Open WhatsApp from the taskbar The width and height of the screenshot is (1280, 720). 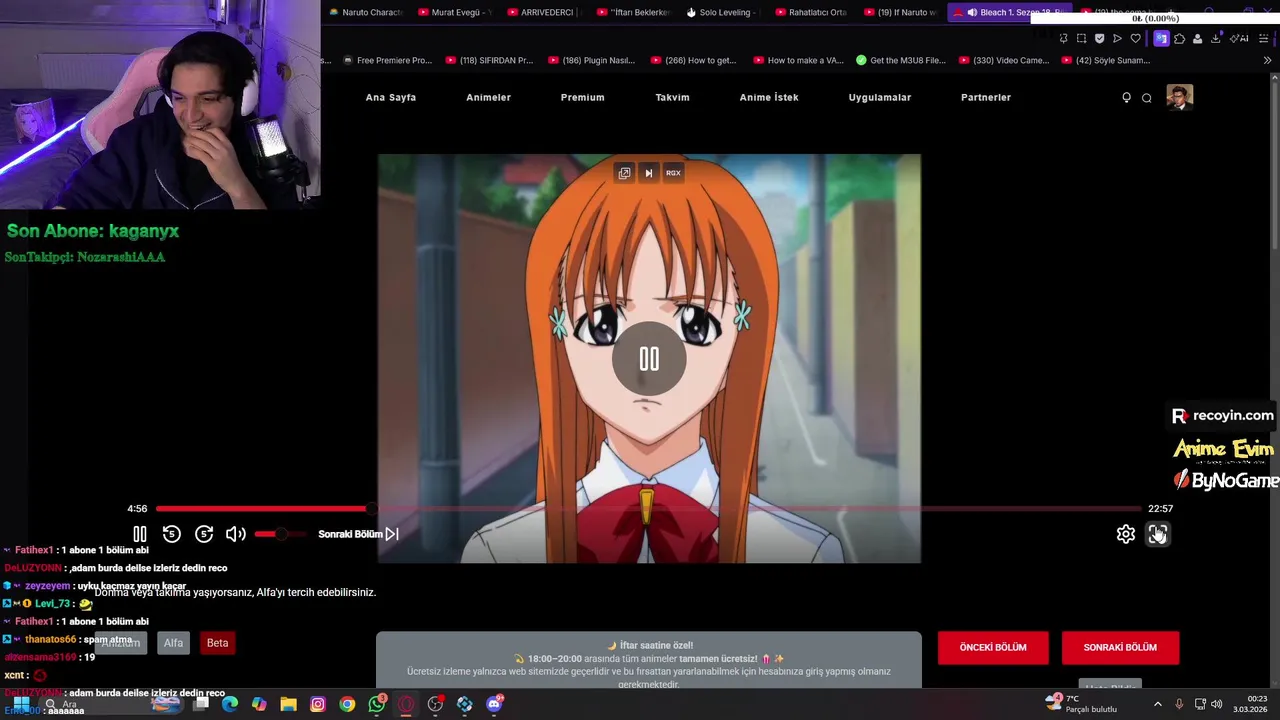tap(377, 704)
